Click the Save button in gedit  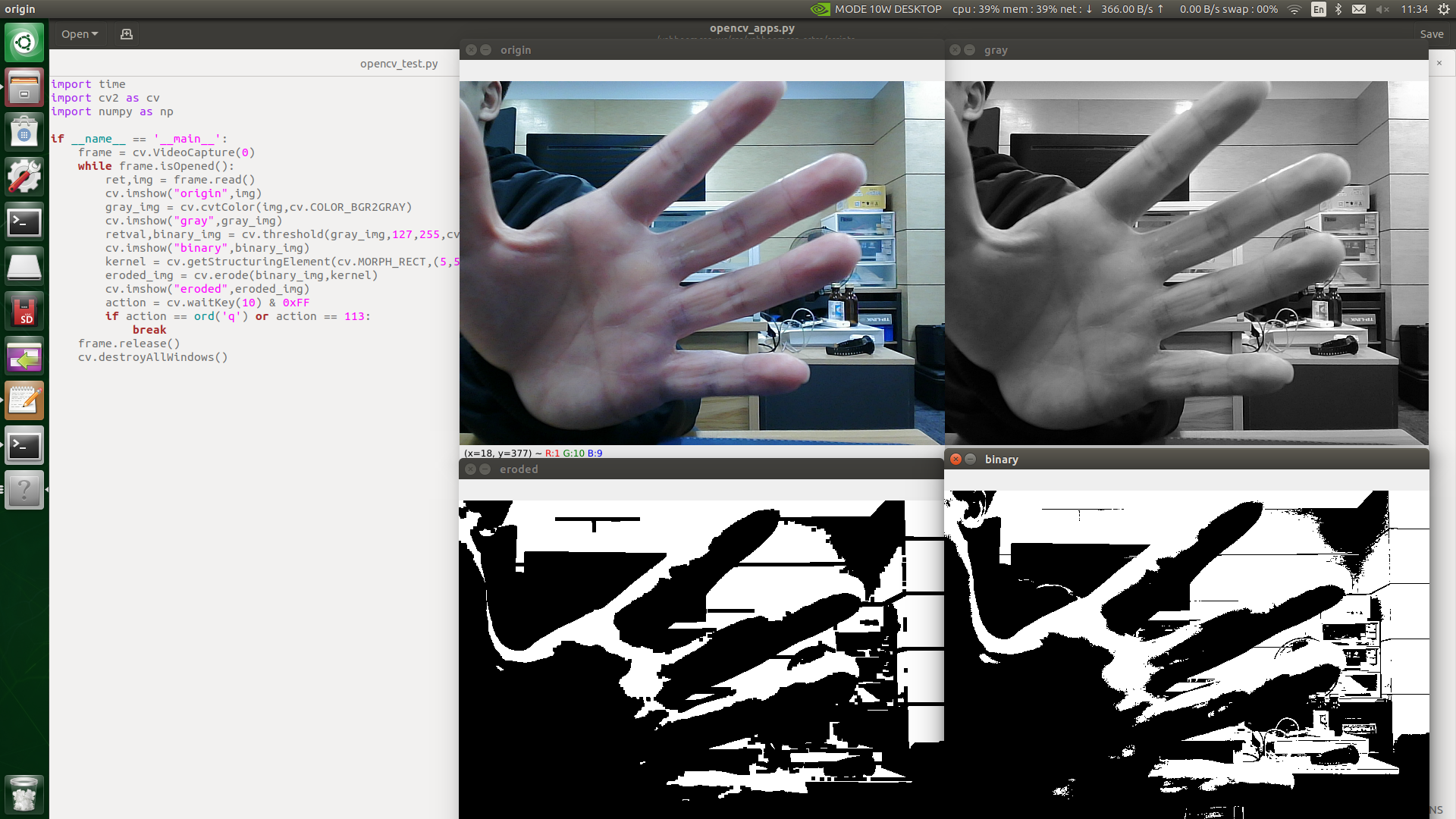tap(1431, 34)
